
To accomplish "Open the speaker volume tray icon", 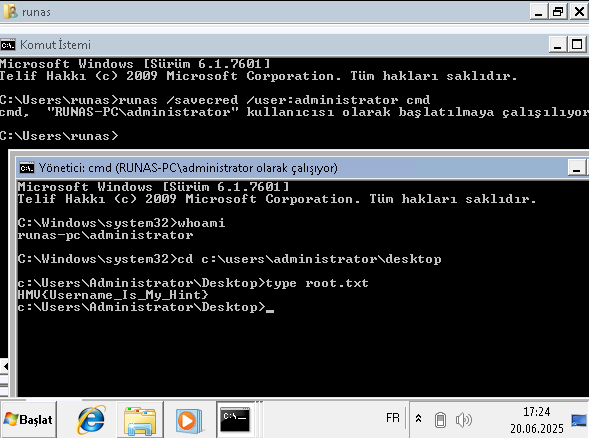I will [x=464, y=420].
